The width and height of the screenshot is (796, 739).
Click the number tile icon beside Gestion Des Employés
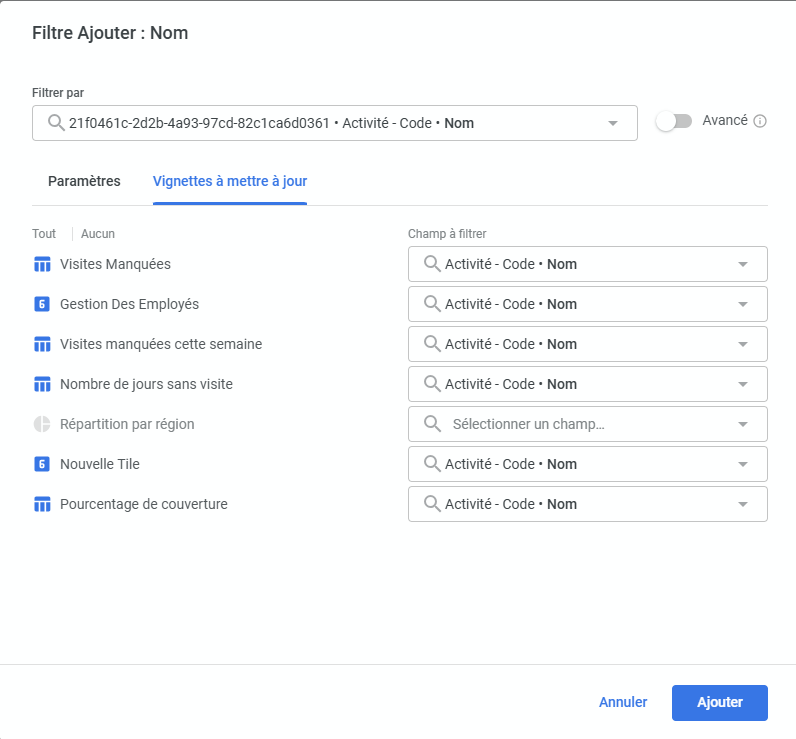(x=42, y=305)
